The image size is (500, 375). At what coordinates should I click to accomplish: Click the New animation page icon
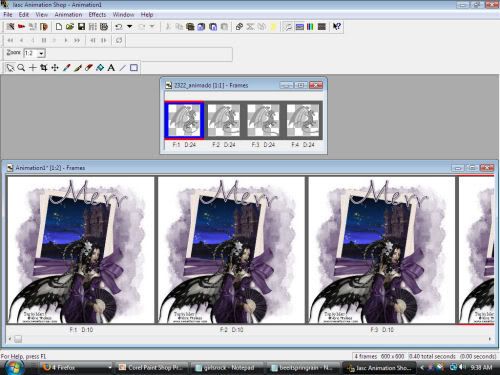point(59,27)
